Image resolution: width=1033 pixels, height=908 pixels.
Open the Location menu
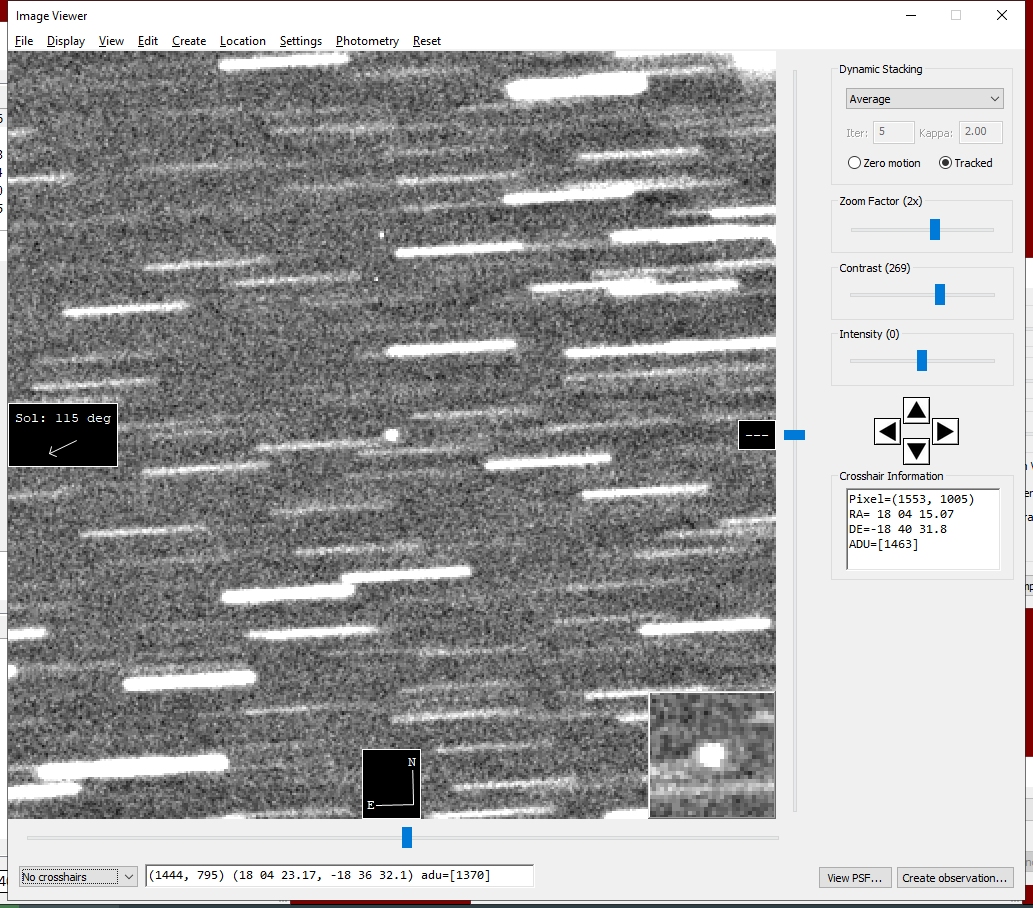(x=243, y=41)
